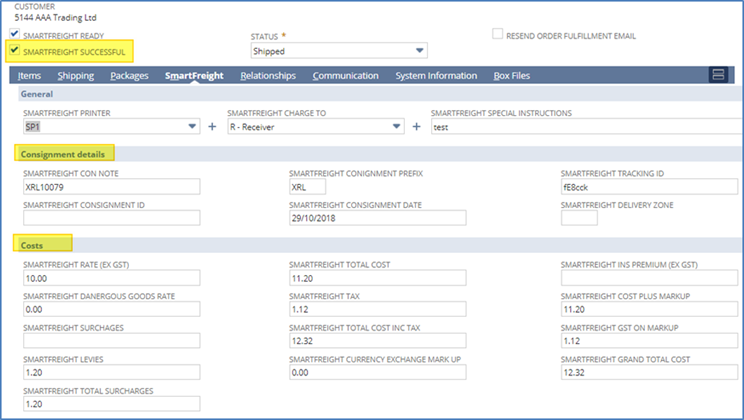This screenshot has width=744, height=420.
Task: Click SmartFreight Cost Plus Markup field
Action: (x=649, y=309)
